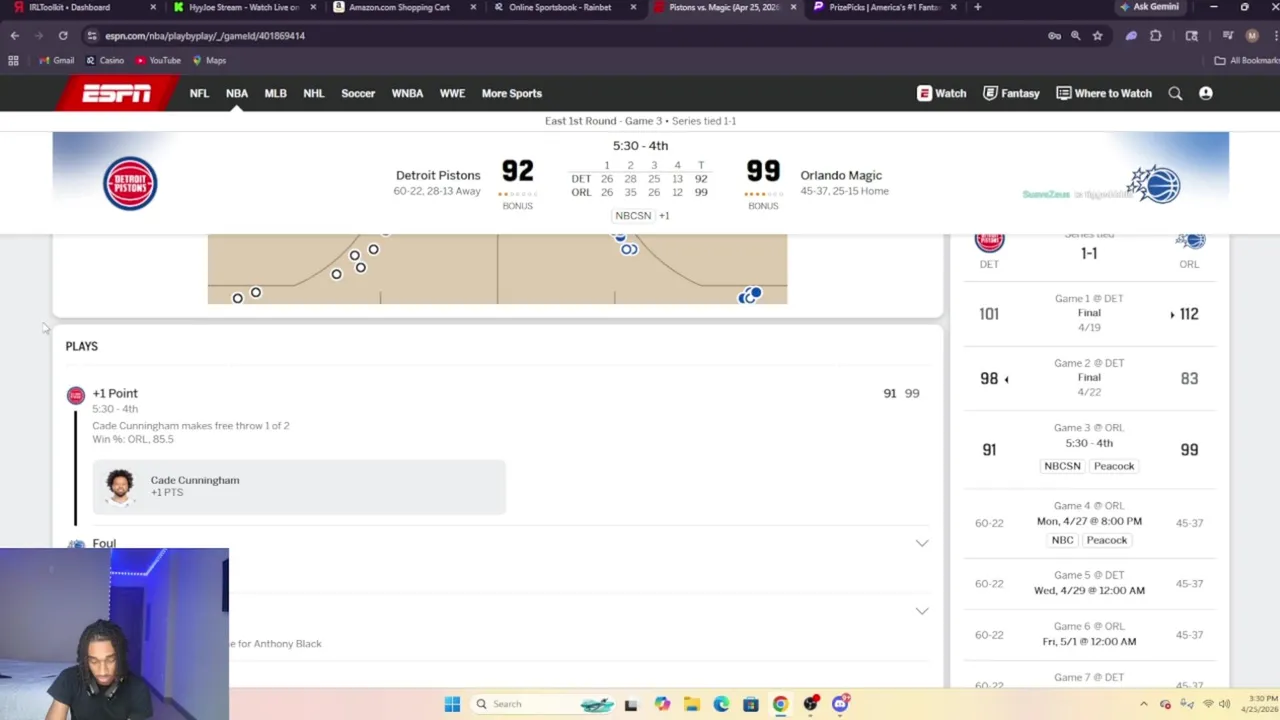Open Casino bookmark
The width and height of the screenshot is (1280, 720).
105,60
